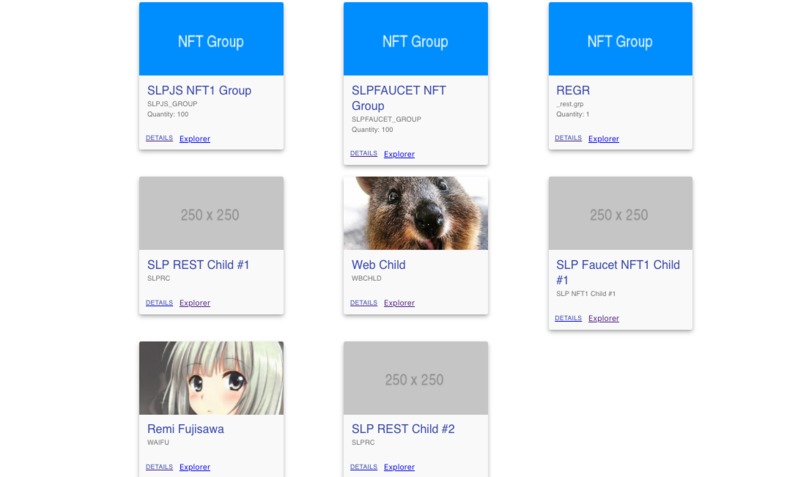
Task: Open Explorer link for SLPJS NFT1 Group
Action: 195,139
